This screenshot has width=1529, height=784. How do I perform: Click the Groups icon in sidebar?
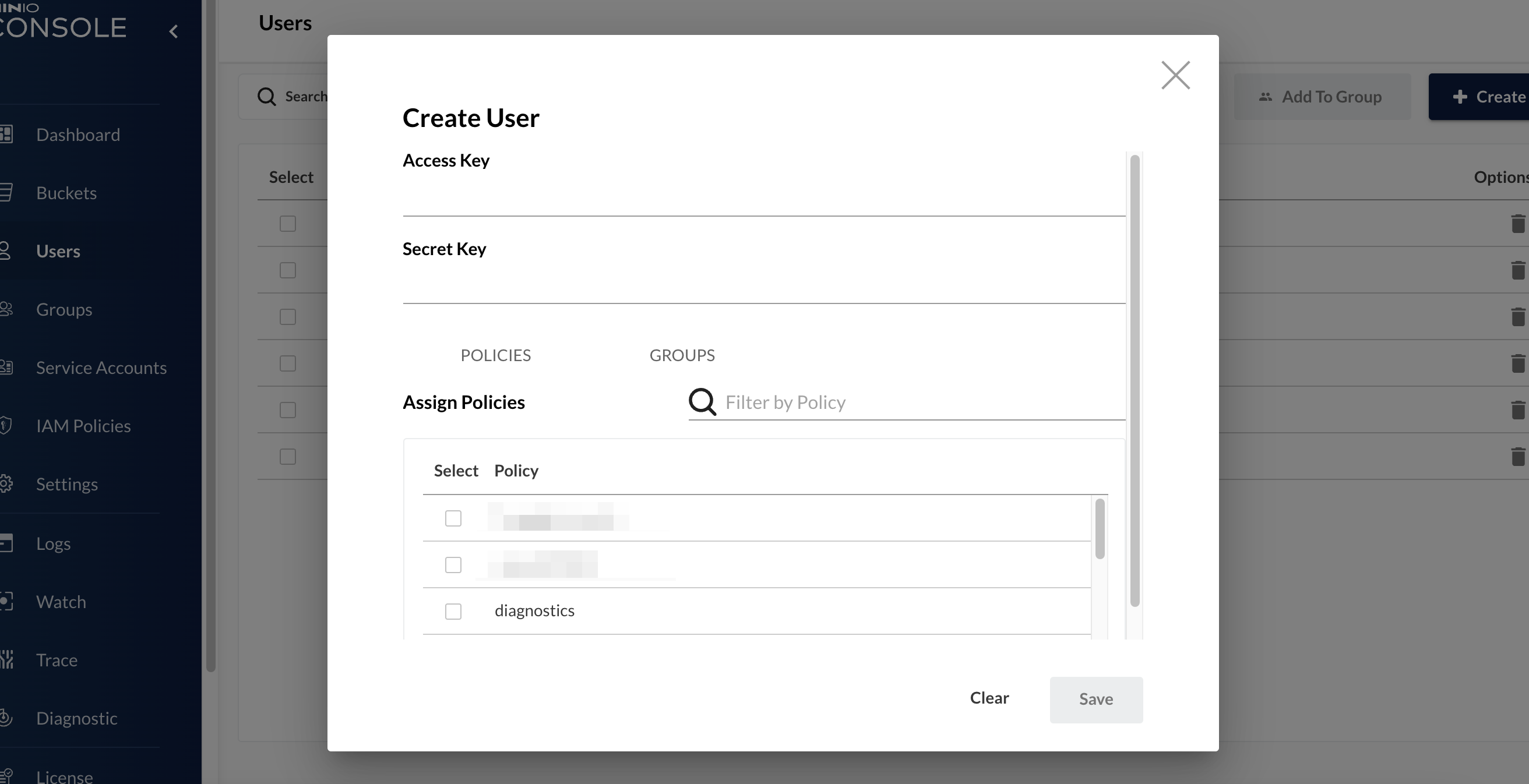(6, 309)
